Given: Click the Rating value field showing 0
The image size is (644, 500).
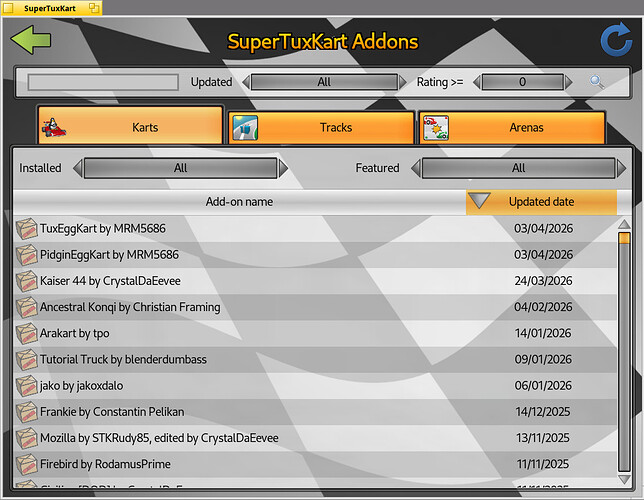Looking at the screenshot, I should [x=523, y=82].
